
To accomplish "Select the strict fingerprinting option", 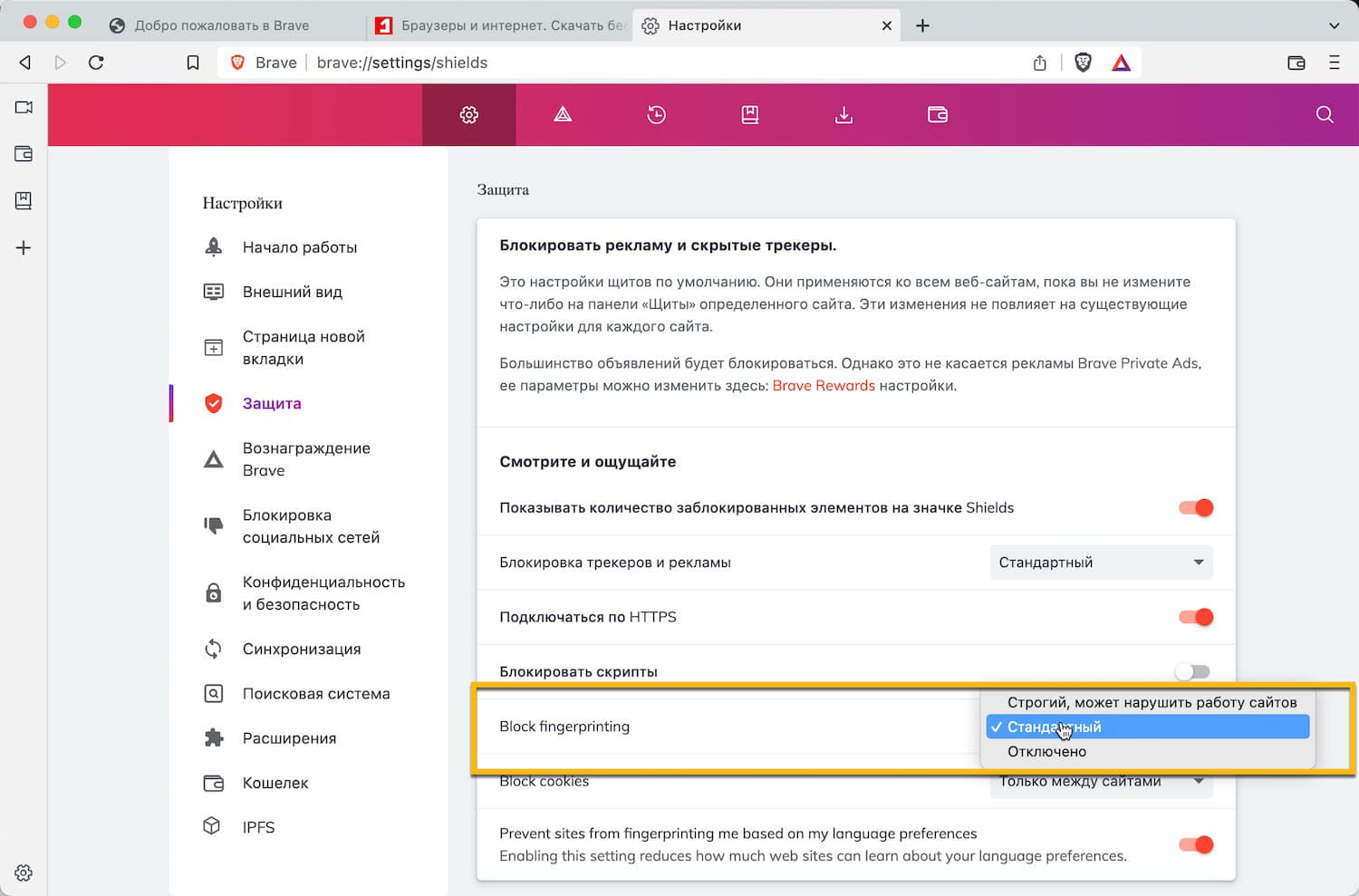I will click(x=1152, y=702).
